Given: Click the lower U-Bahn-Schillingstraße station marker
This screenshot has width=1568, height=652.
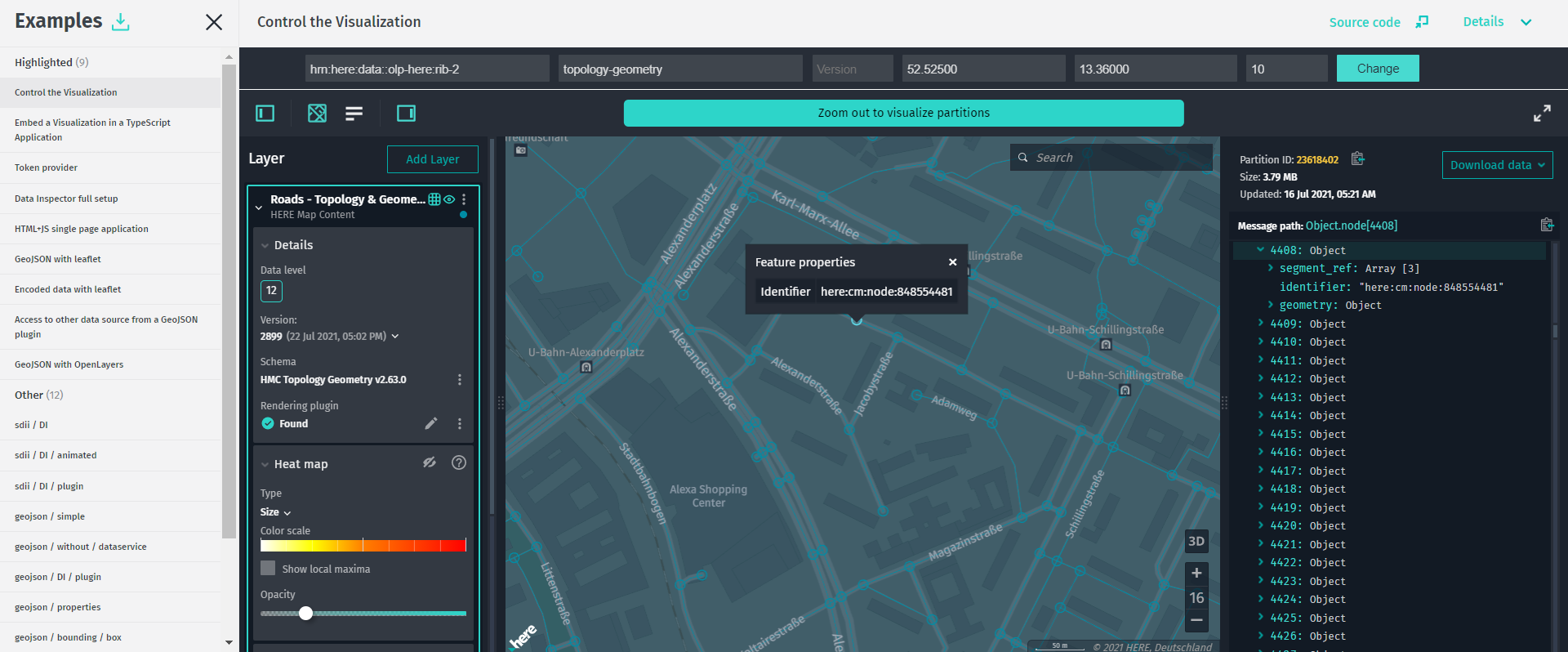Looking at the screenshot, I should click(x=1125, y=391).
